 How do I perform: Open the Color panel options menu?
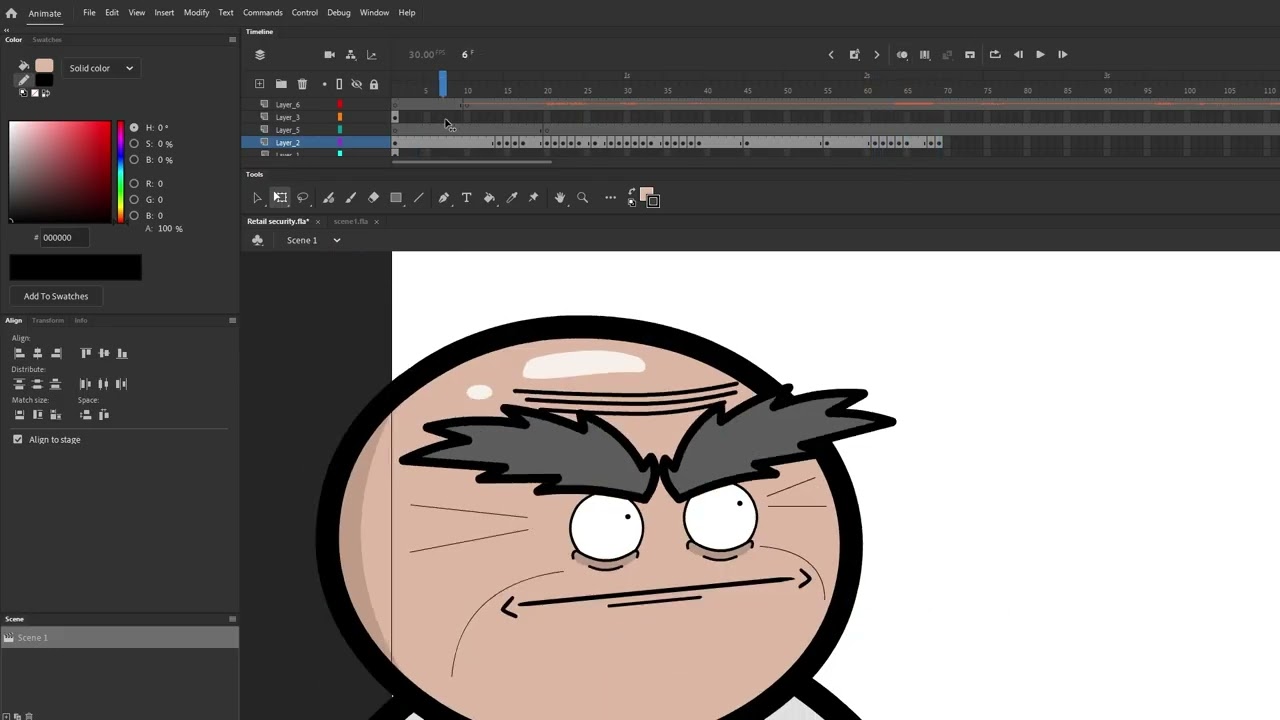232,40
